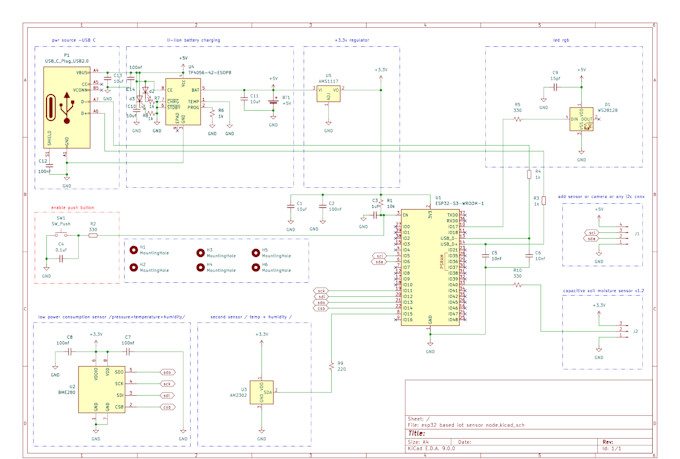The image size is (680, 459).
Task: Select the 3-pin connector J2
Action: tap(623, 330)
